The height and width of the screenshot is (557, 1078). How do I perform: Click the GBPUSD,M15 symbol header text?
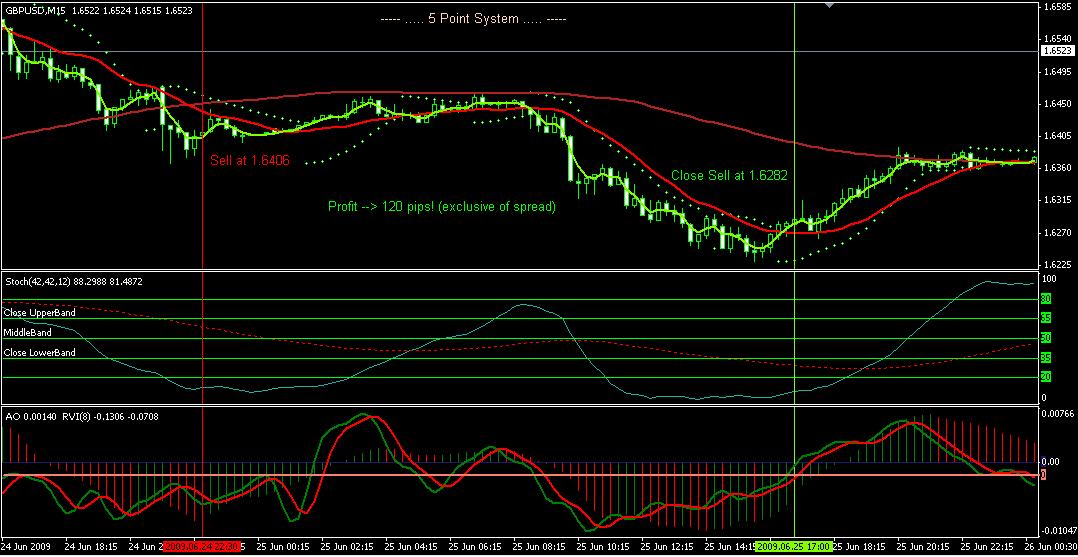tap(34, 10)
